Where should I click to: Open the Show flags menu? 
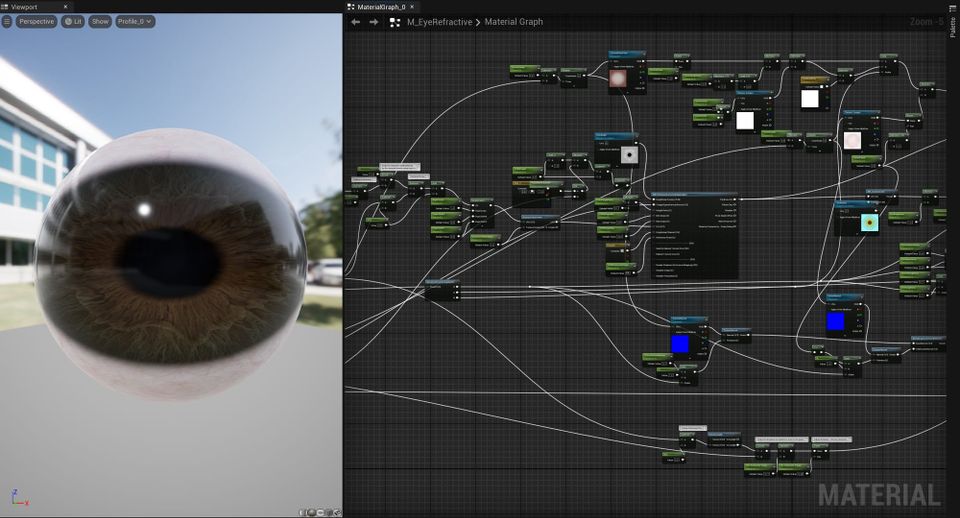coord(100,21)
